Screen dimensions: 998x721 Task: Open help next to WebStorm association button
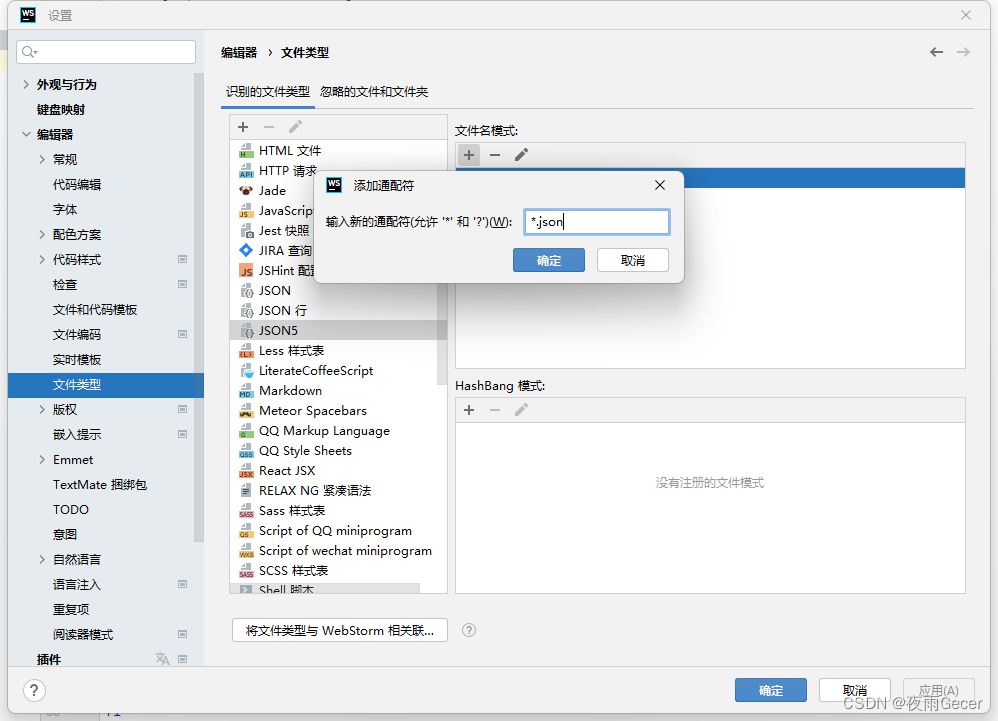[x=469, y=630]
